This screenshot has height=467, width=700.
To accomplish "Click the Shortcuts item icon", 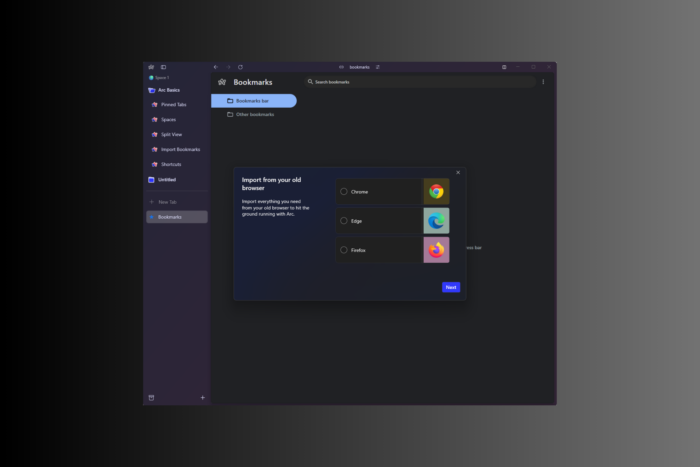I will 154,164.
